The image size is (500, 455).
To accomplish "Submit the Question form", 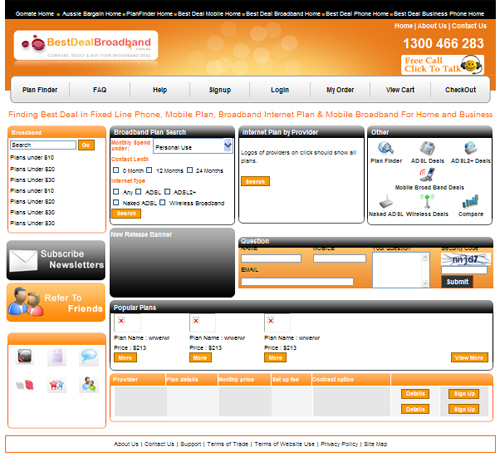I will (x=457, y=282).
